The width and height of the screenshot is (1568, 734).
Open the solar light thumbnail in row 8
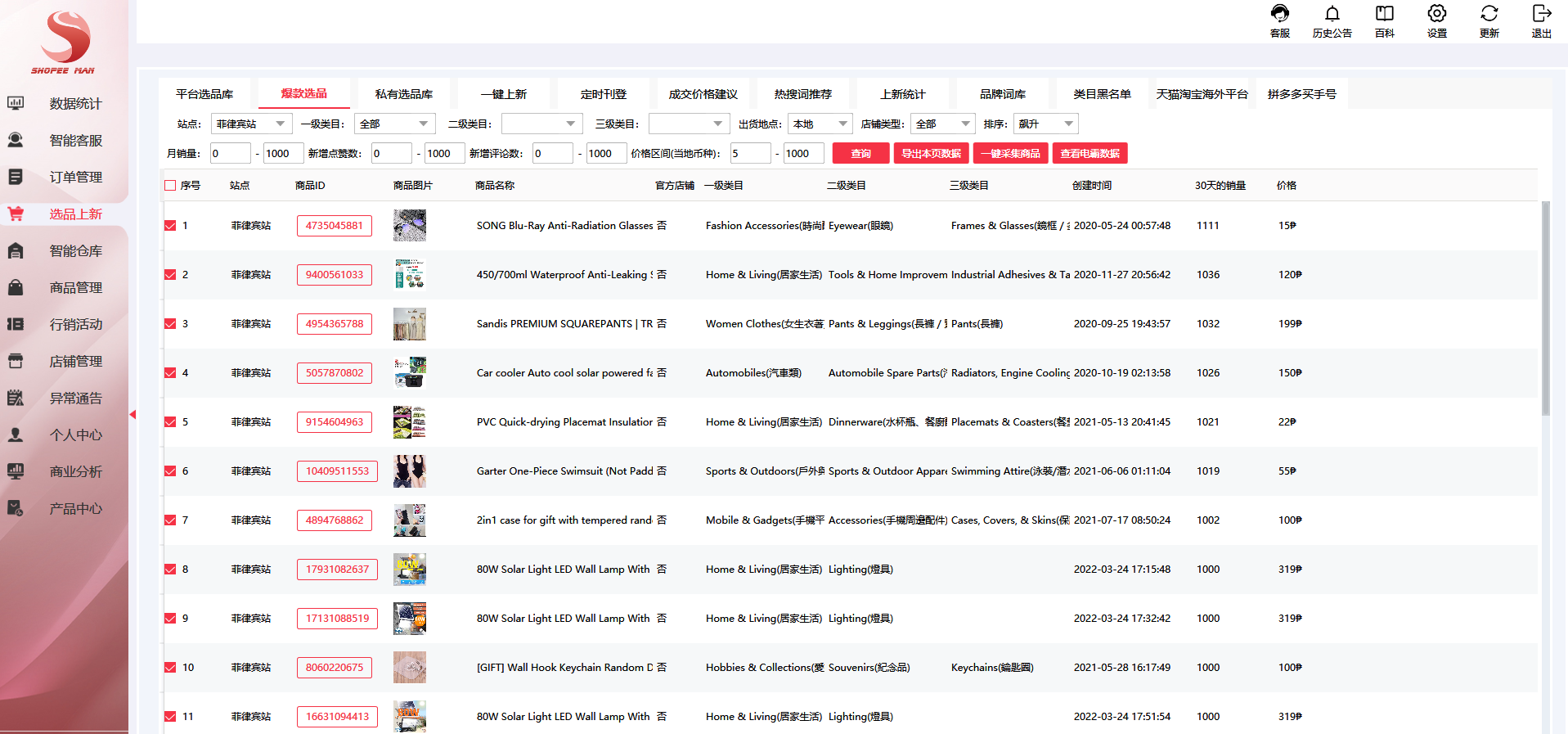coord(410,569)
